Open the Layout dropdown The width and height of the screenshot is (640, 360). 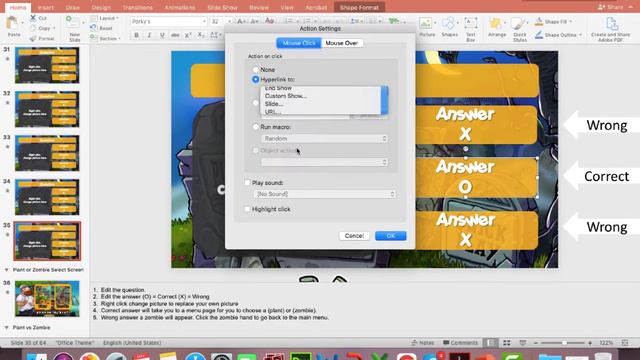click(x=104, y=18)
